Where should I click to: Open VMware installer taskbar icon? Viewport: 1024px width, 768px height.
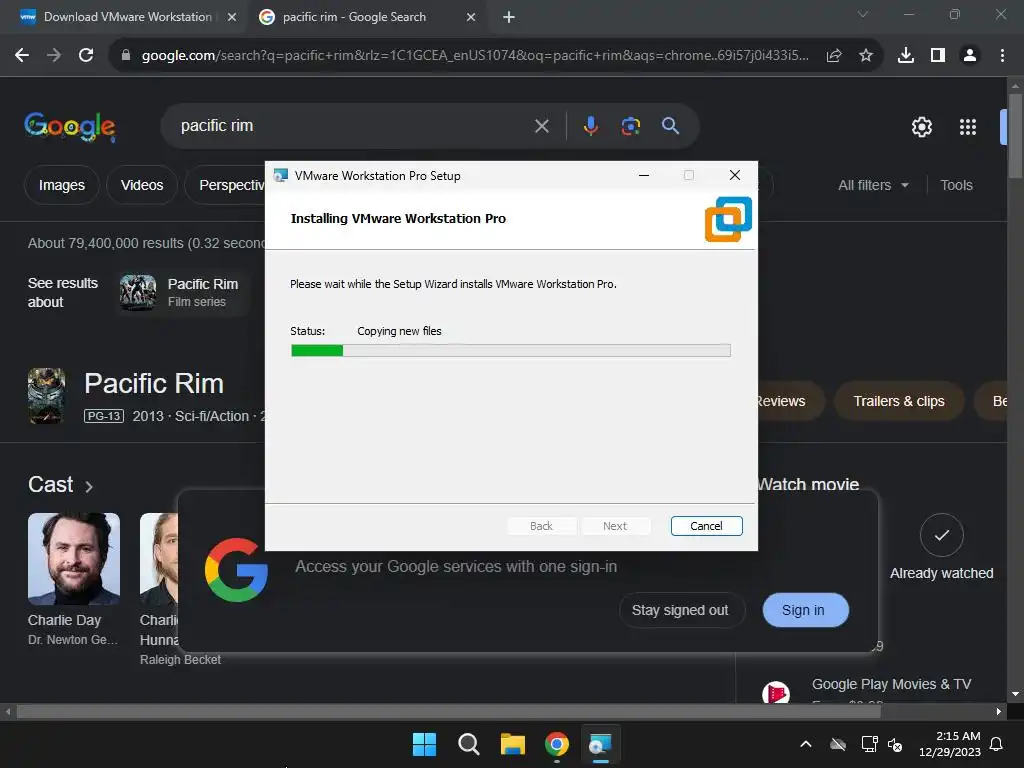600,744
